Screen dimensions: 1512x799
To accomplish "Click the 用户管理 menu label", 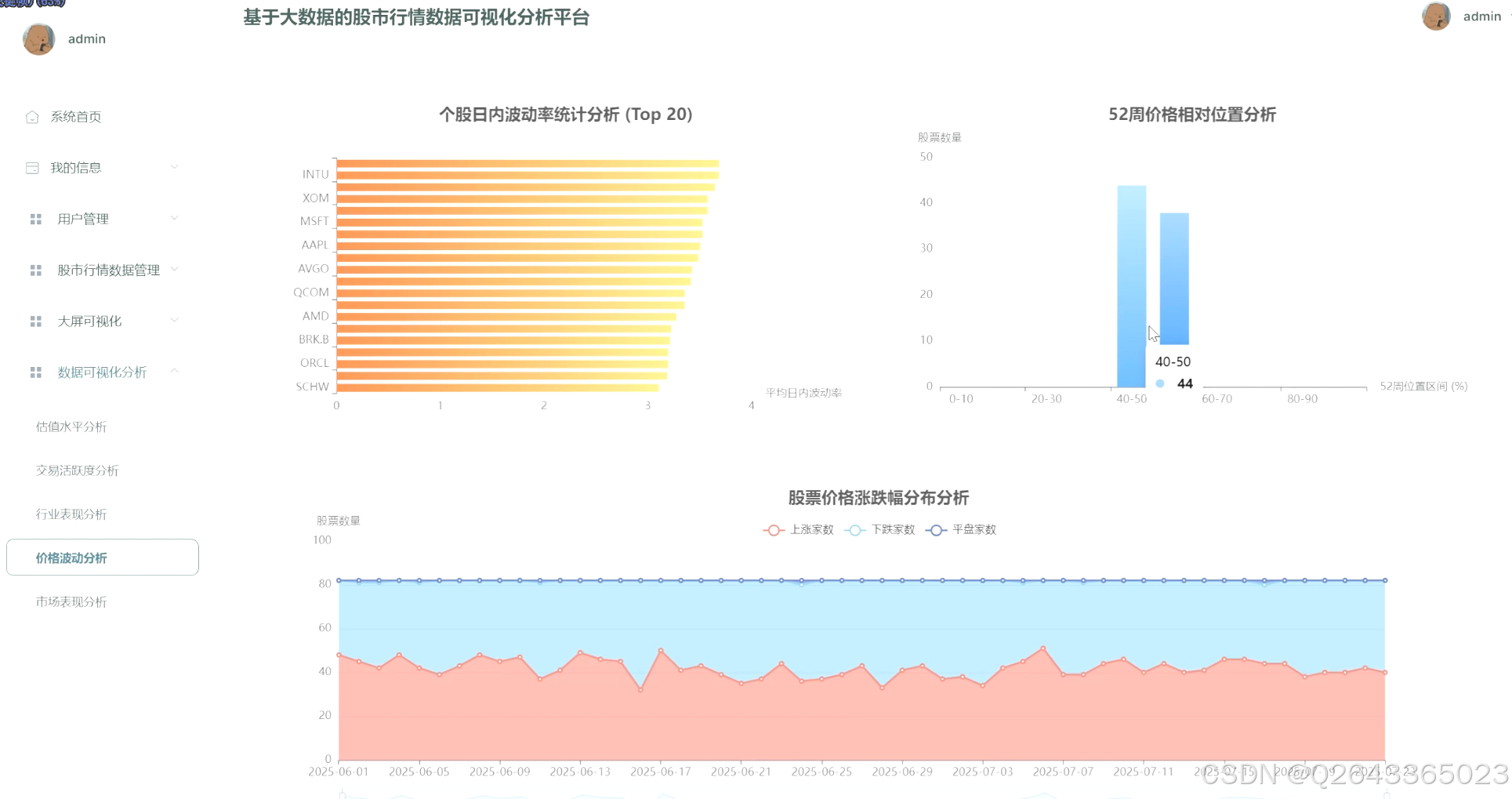I will [x=83, y=220].
